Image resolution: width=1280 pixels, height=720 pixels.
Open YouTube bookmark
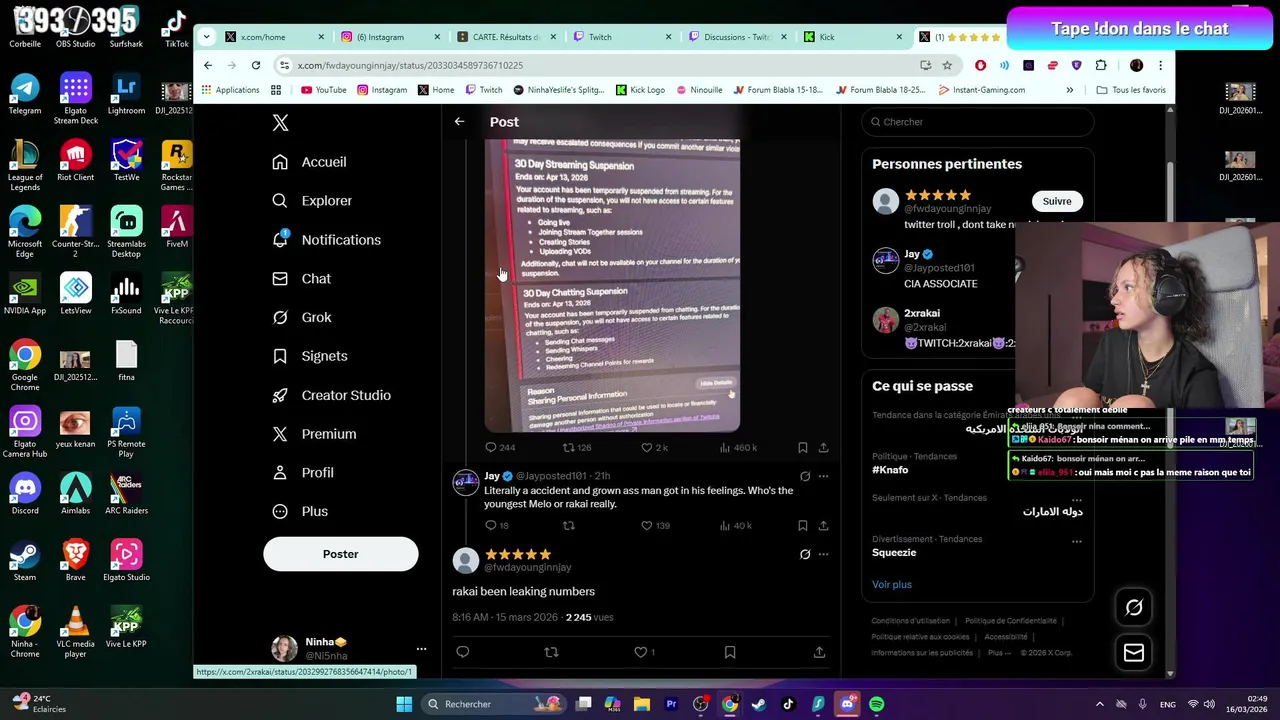coord(323,90)
